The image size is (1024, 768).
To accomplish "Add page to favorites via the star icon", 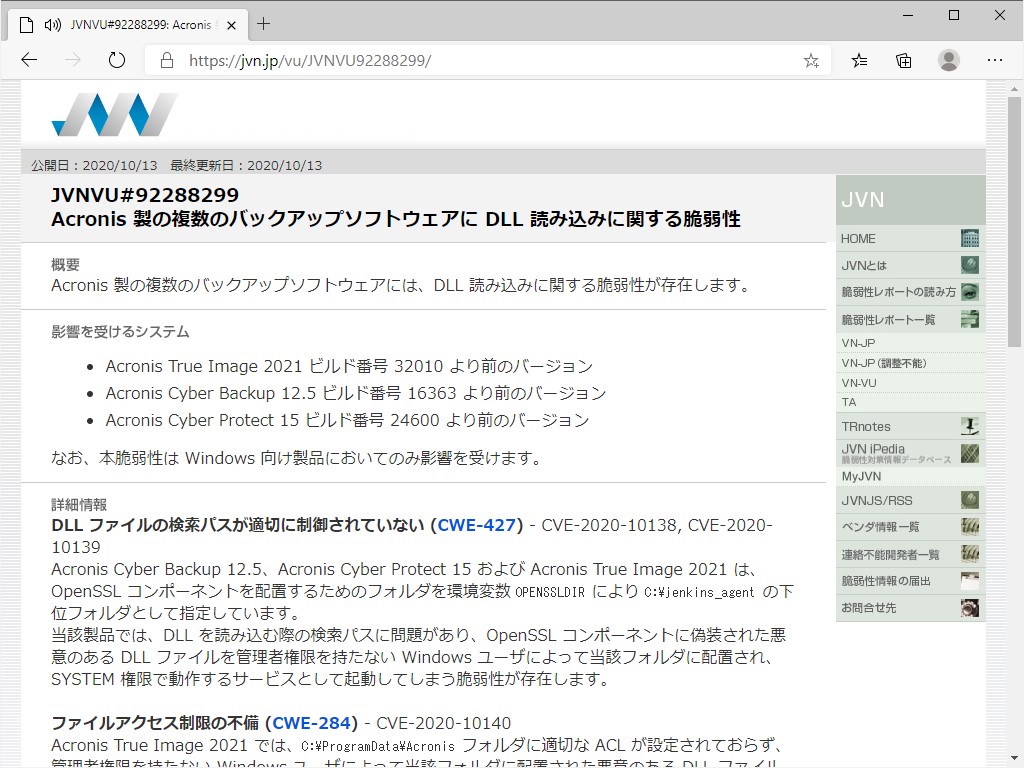I will click(x=813, y=60).
